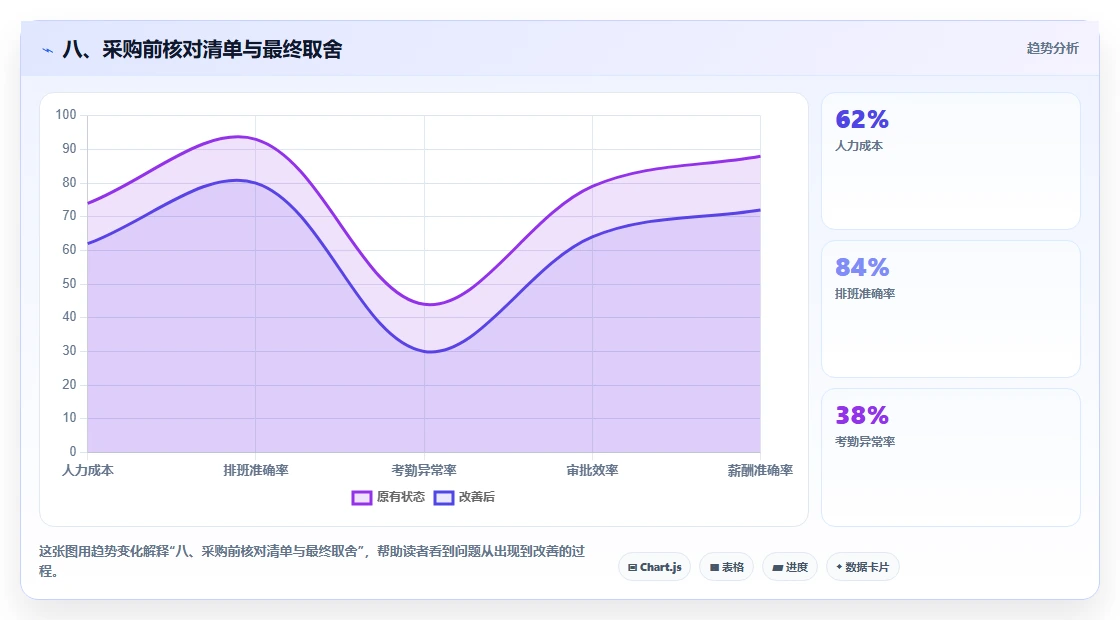Click the 表格 tag button

pyautogui.click(x=726, y=567)
